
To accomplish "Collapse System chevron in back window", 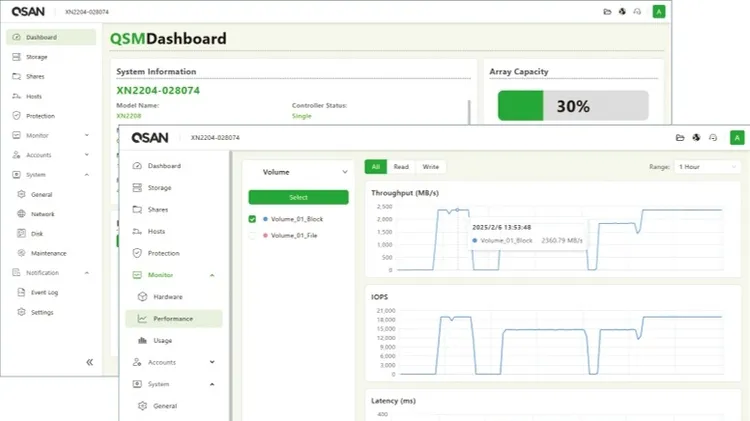I will point(87,175).
